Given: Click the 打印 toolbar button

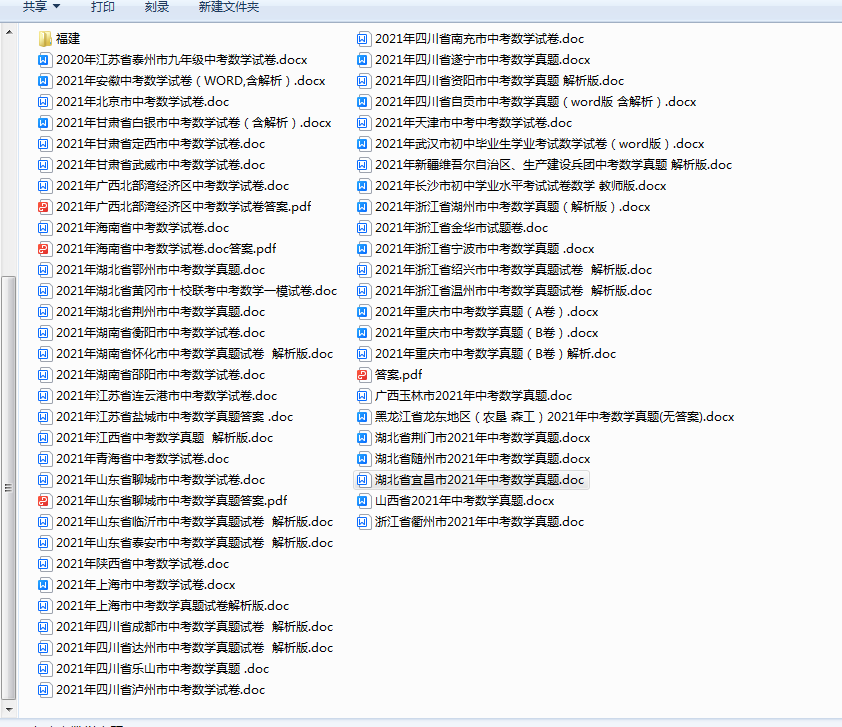Looking at the screenshot, I should click(x=103, y=7).
